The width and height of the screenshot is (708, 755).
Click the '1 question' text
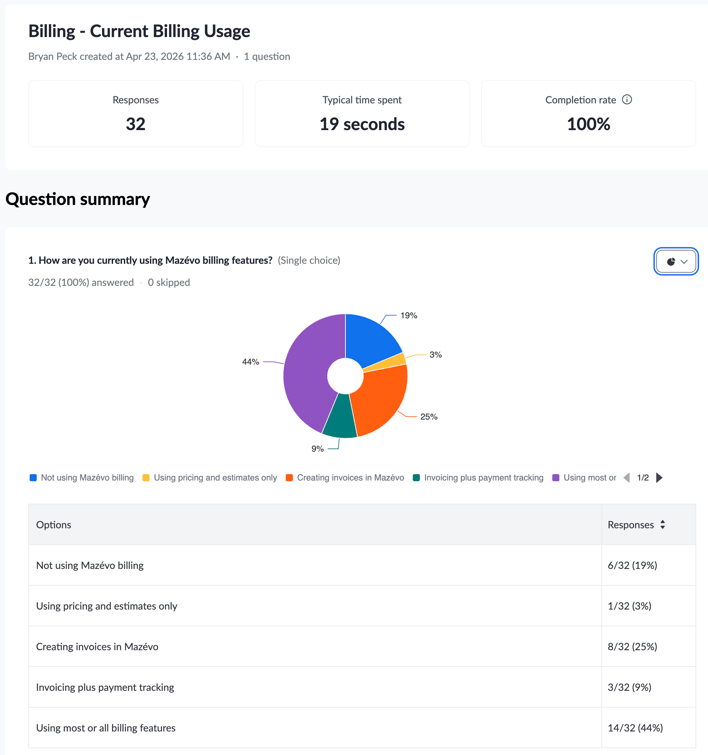(267, 56)
